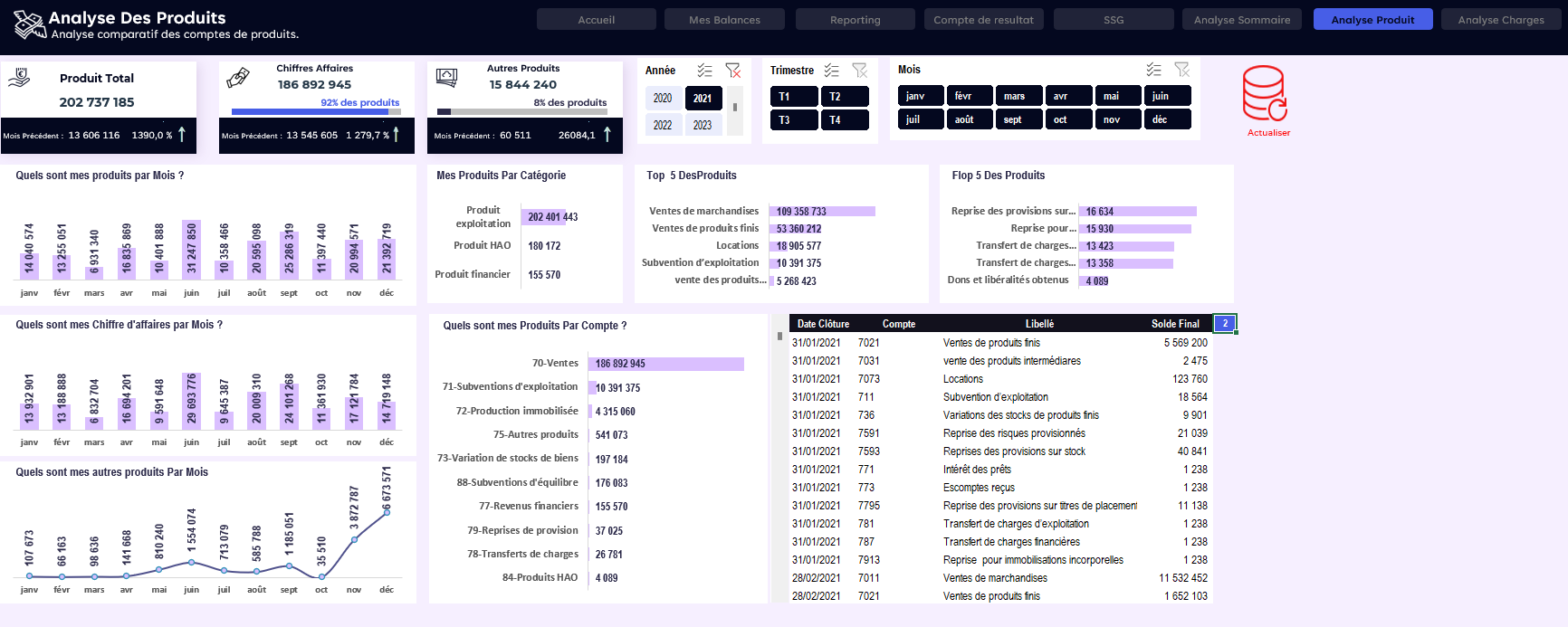Open the Accueil navigation tab

pos(596,19)
